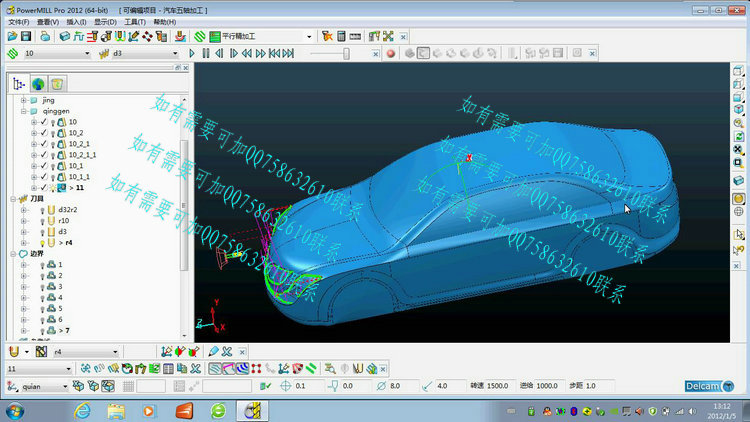Click the tool holder U icon in toolpath toolbar
This screenshot has height=422, width=750.
(358, 369)
